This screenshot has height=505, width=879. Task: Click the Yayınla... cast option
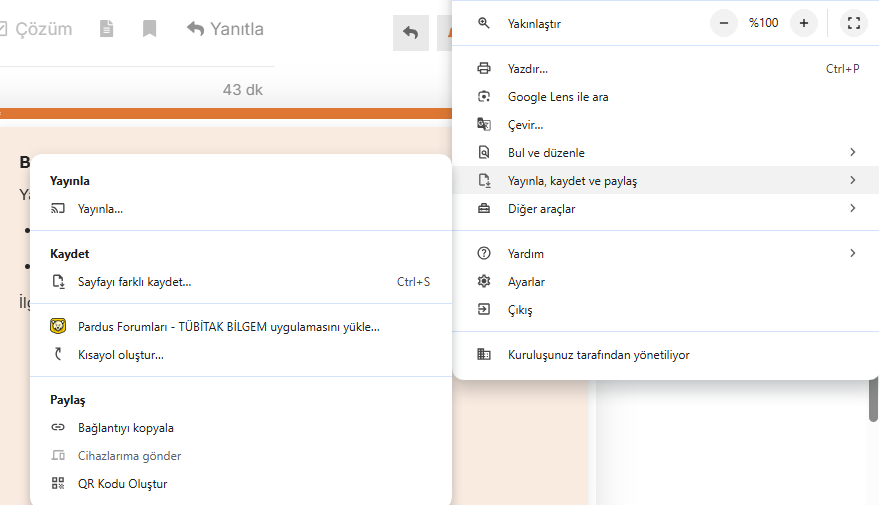tap(100, 209)
